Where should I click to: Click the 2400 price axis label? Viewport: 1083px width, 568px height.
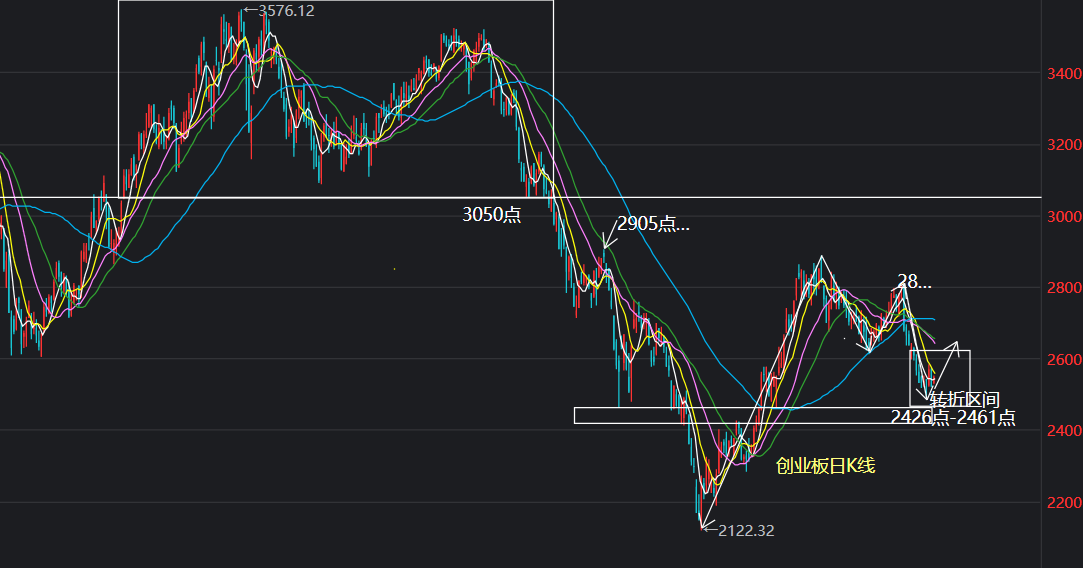click(1064, 430)
